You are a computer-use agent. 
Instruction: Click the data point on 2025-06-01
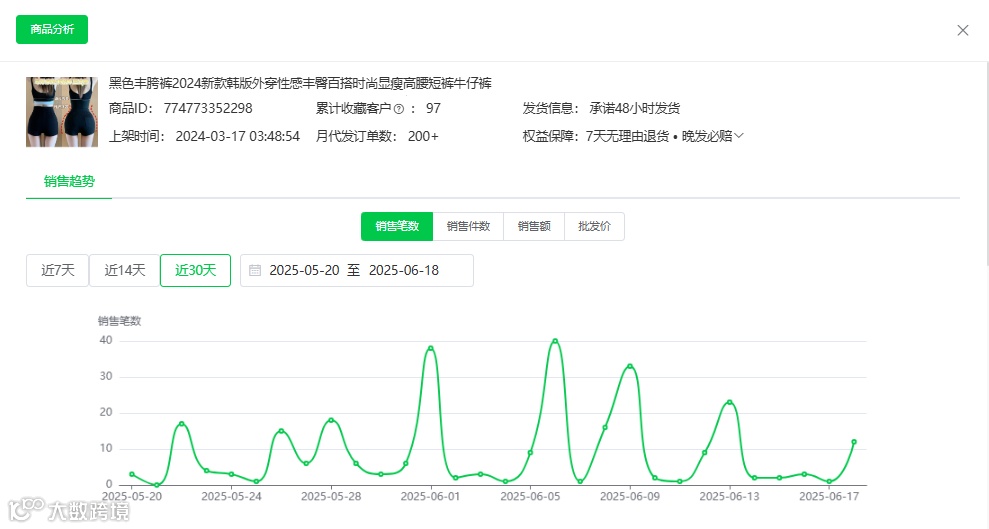click(431, 348)
